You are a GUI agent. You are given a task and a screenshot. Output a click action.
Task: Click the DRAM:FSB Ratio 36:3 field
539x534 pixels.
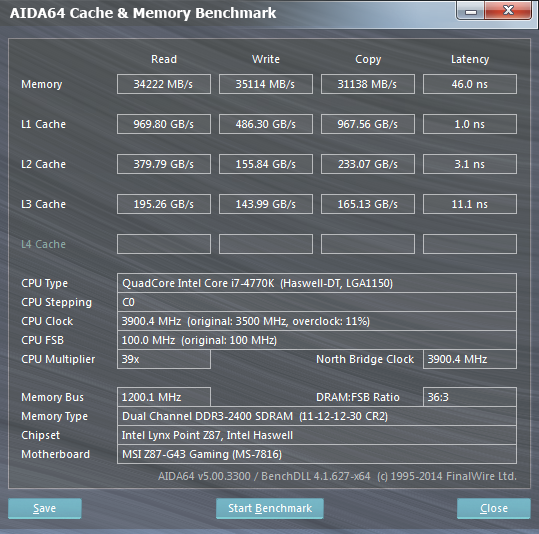pos(470,397)
